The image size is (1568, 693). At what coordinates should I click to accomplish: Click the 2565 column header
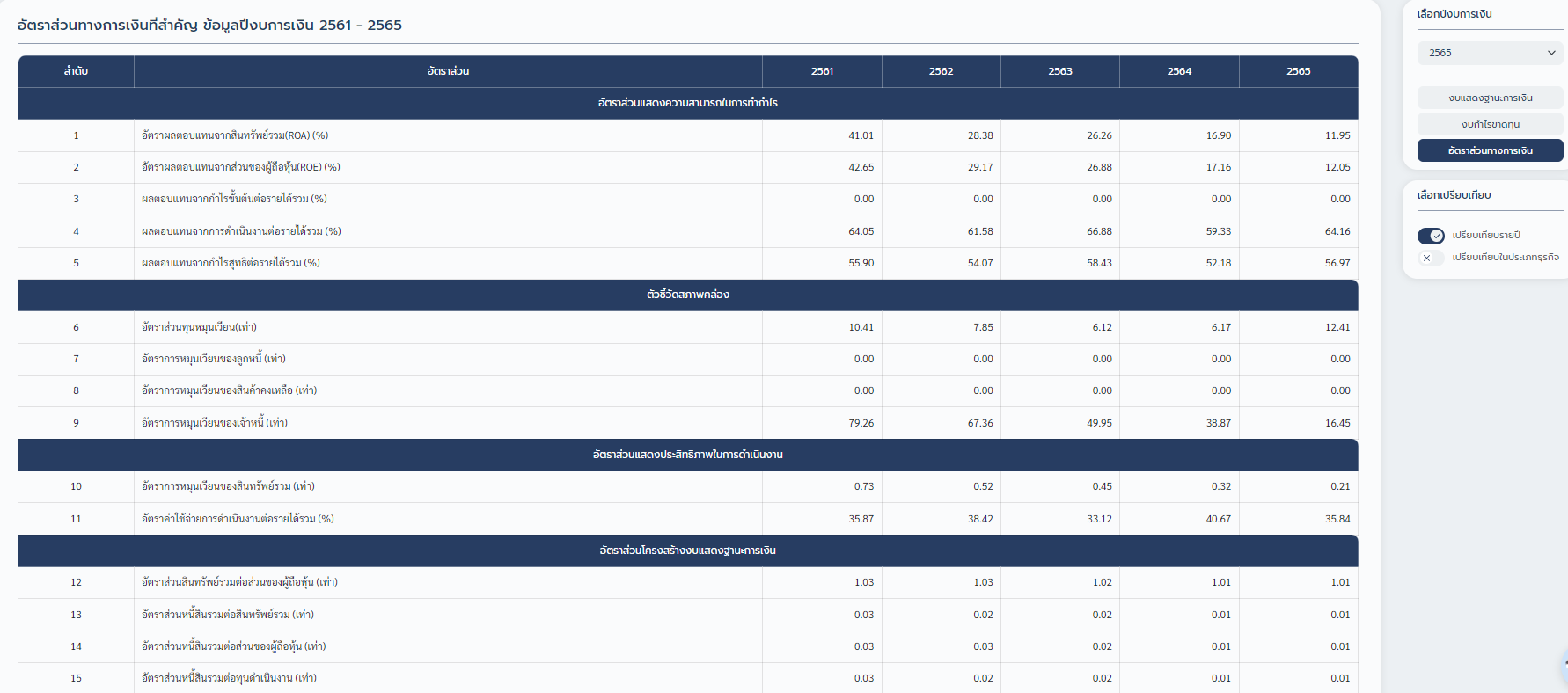click(x=1298, y=71)
